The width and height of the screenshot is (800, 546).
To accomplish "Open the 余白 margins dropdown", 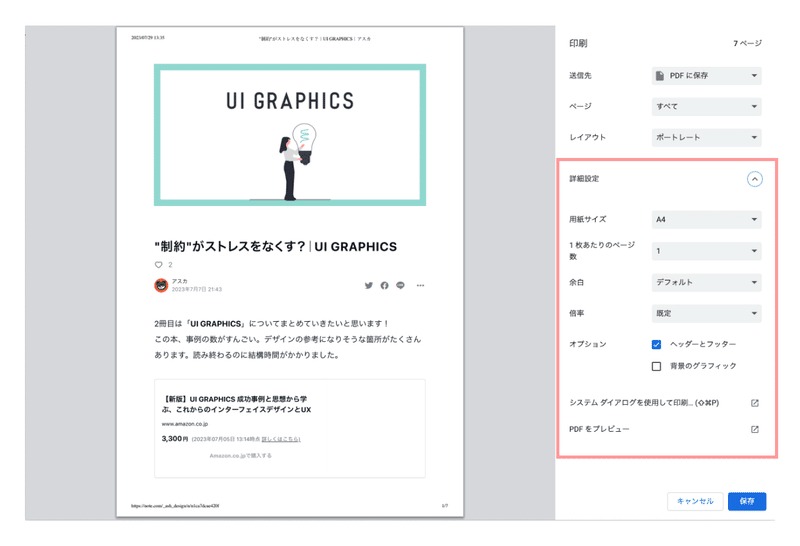I will pyautogui.click(x=706, y=282).
